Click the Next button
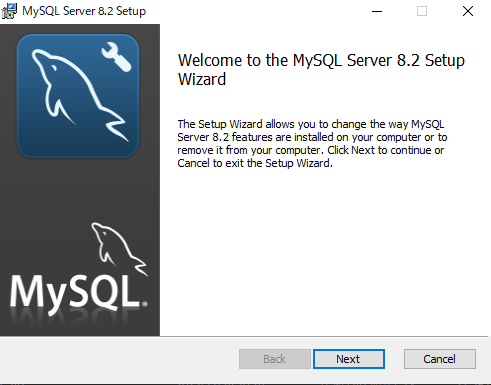This screenshot has height=385, width=491. point(349,359)
